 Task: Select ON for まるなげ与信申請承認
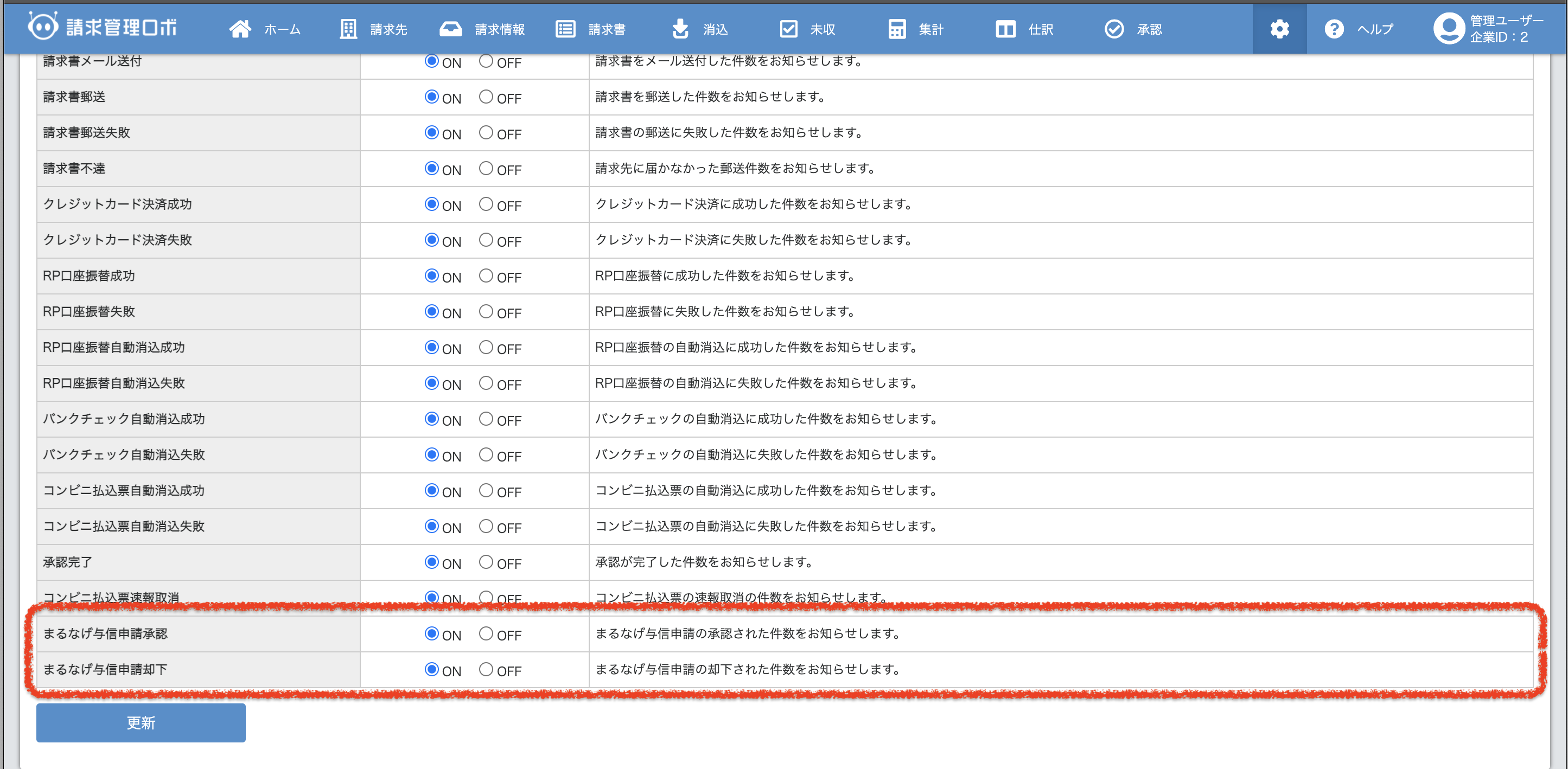pos(431,634)
